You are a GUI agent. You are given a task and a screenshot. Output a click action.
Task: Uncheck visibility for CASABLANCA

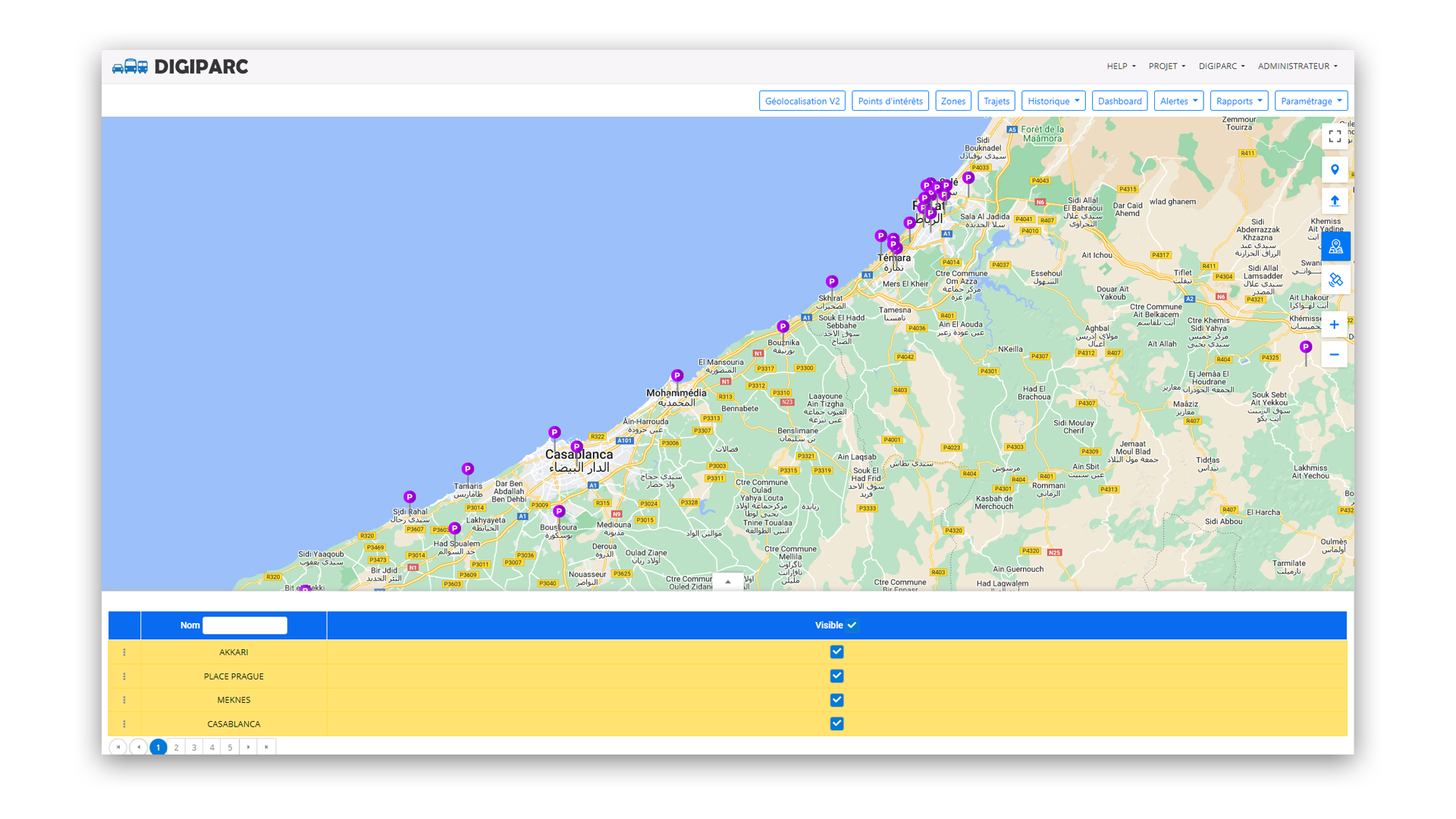pos(836,724)
